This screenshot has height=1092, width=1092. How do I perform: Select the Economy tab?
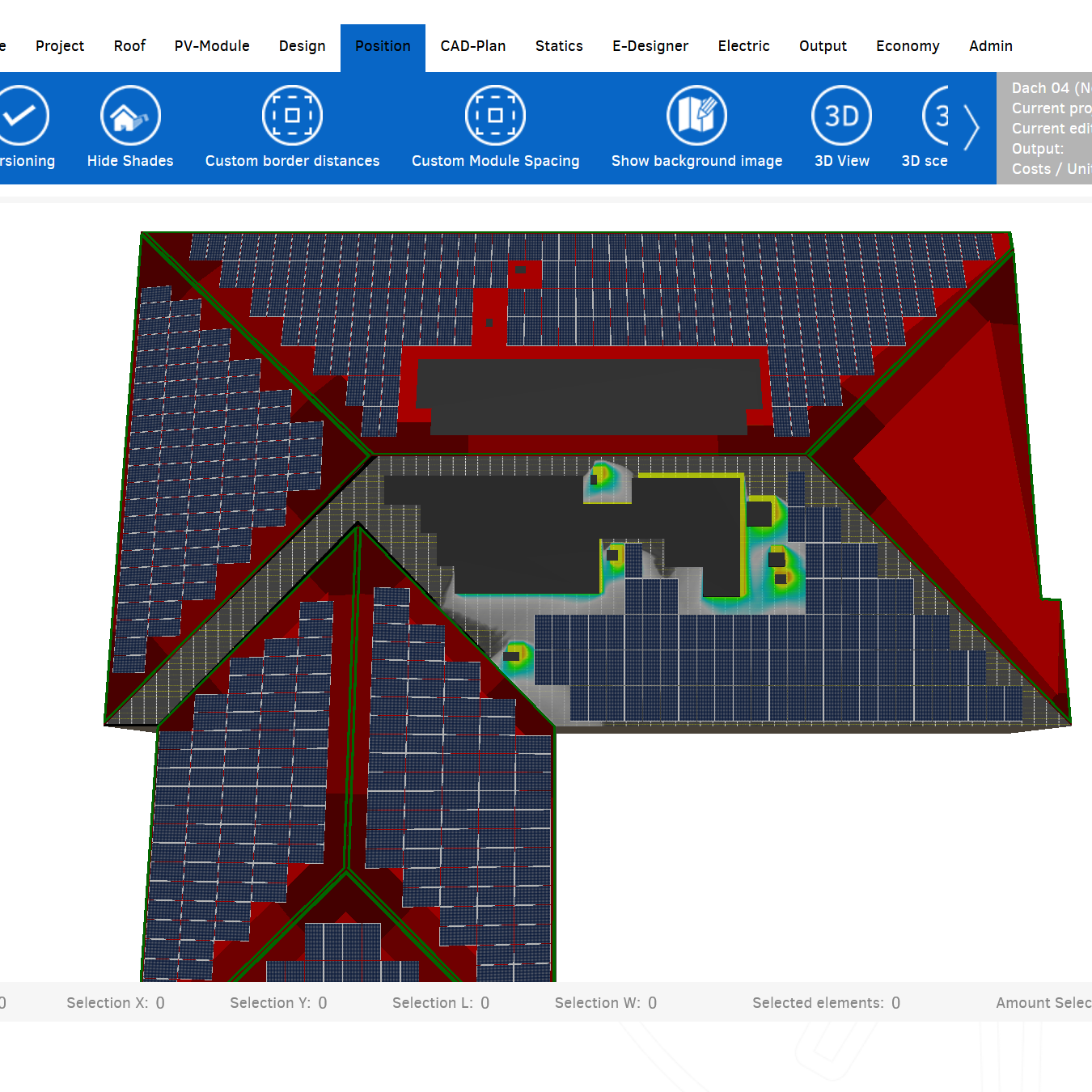click(908, 46)
